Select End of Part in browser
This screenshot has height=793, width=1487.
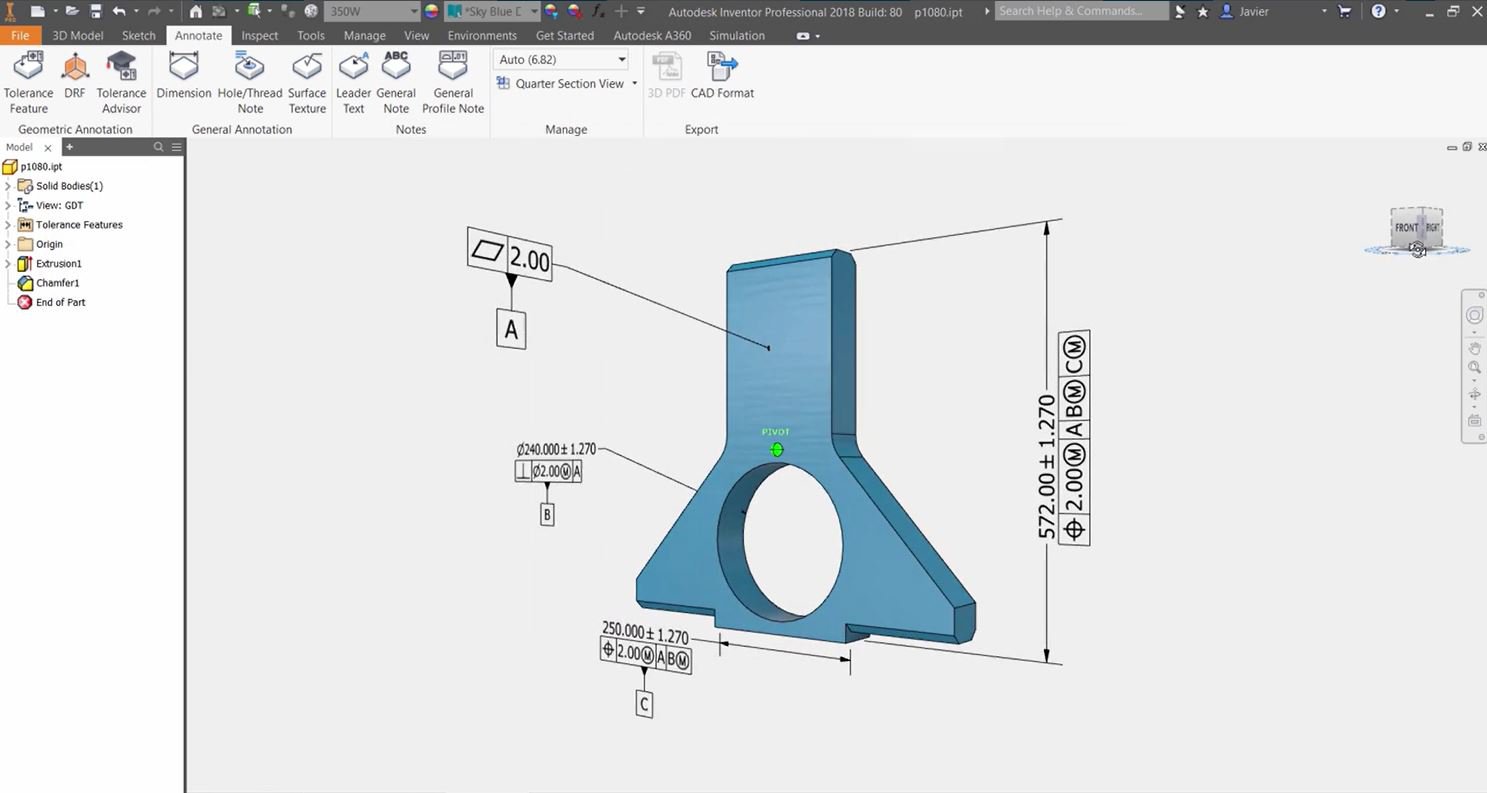51,302
